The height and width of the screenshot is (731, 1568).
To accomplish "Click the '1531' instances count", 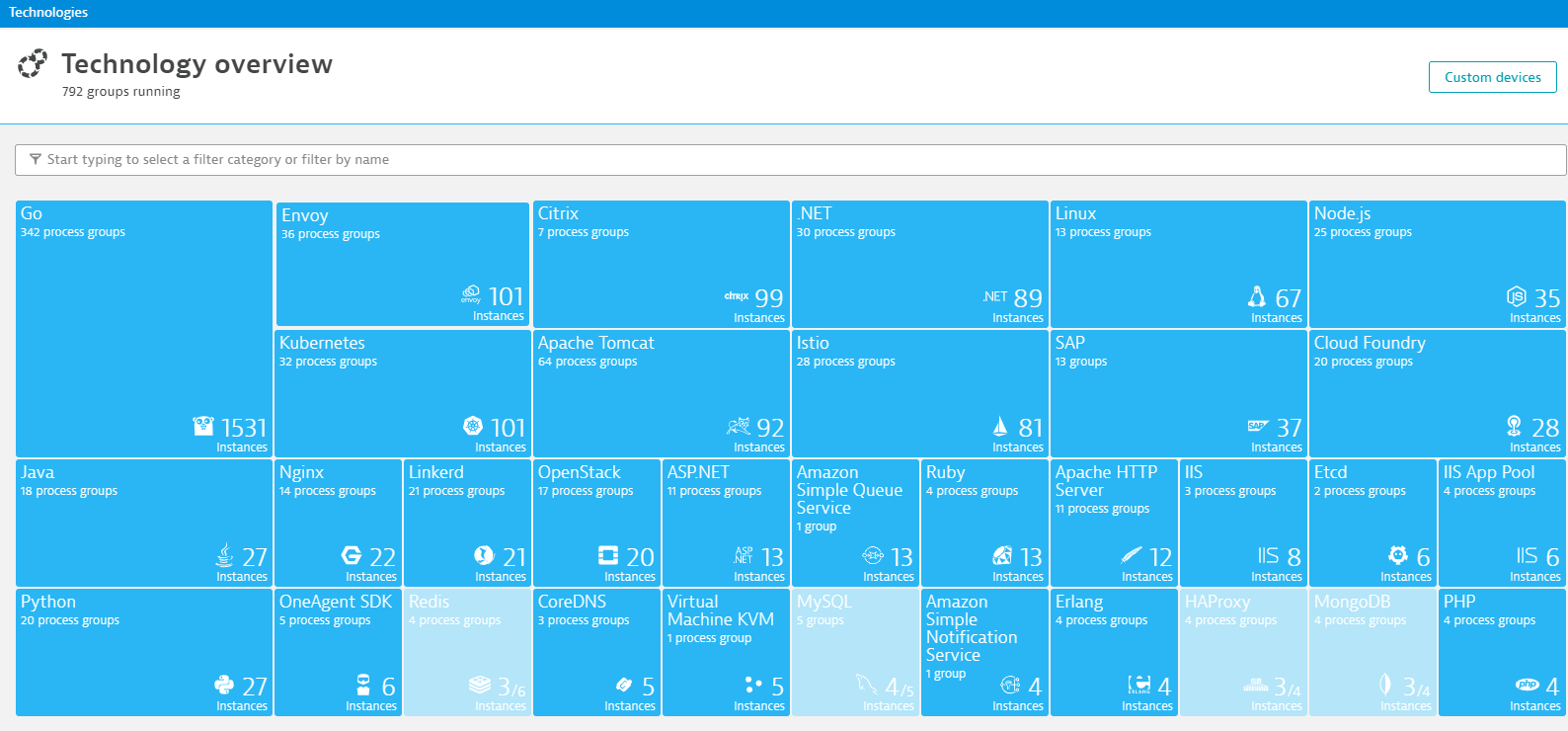I will (x=244, y=427).
